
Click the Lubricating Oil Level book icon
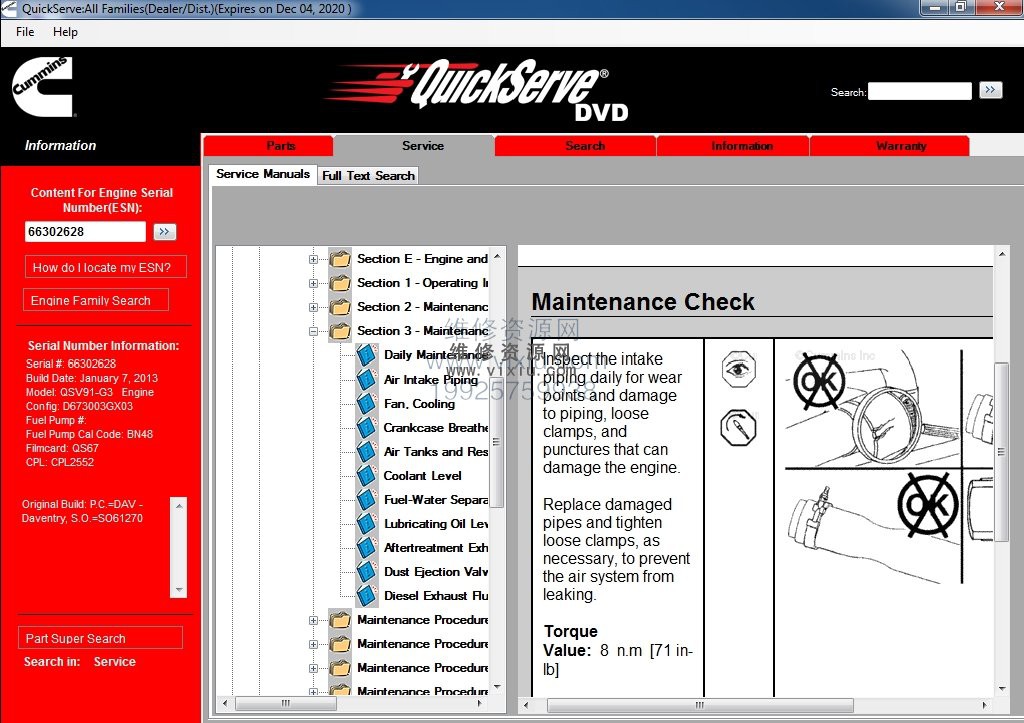(366, 524)
